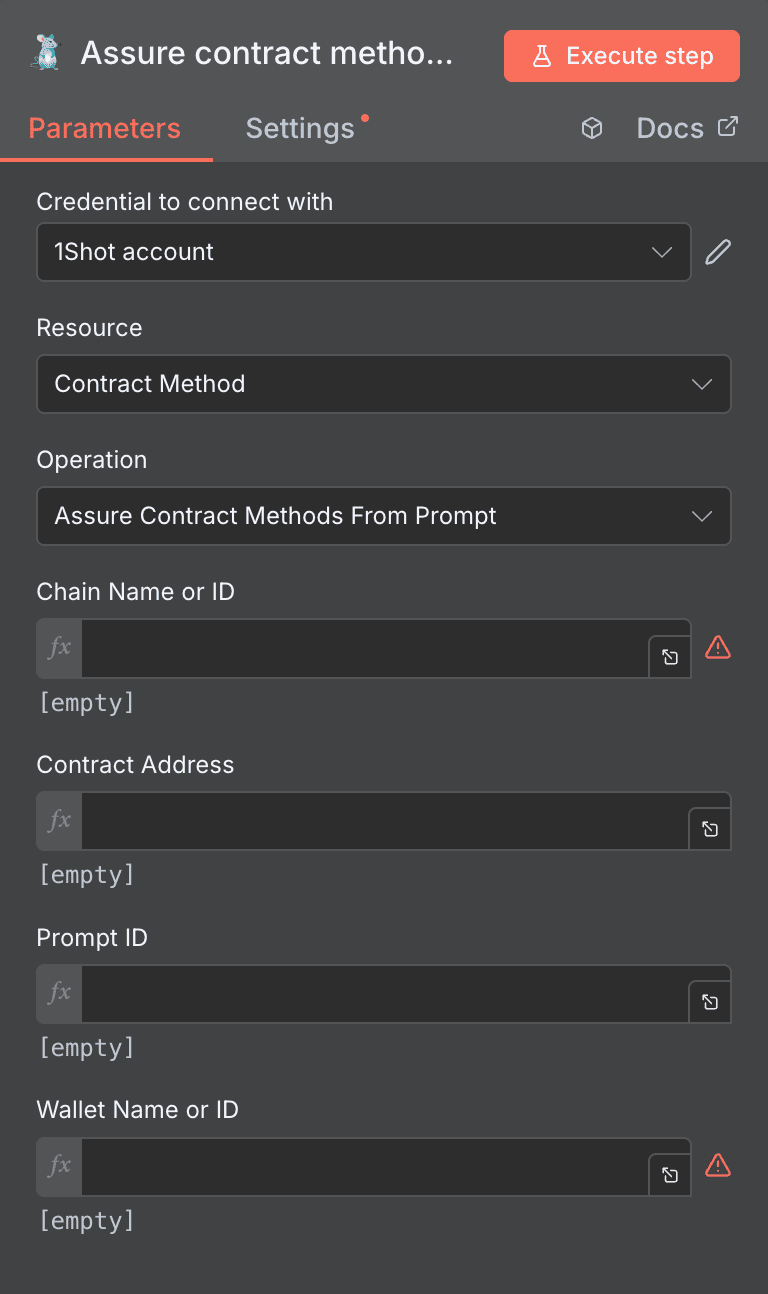Switch Wallet Name field to expression mode

(58, 1167)
